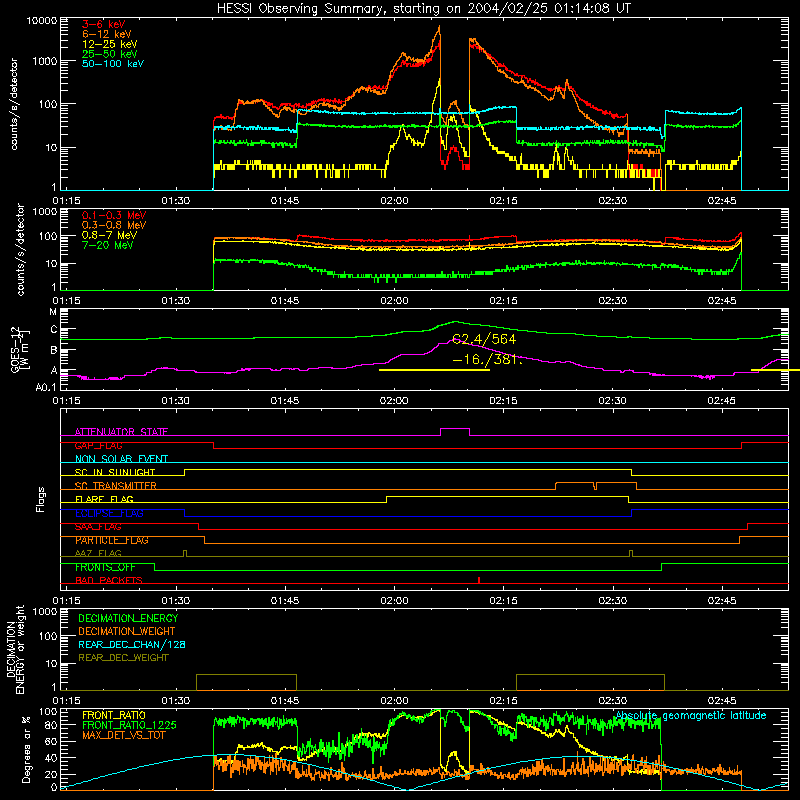Select the SAA_FLAG label

point(98,527)
